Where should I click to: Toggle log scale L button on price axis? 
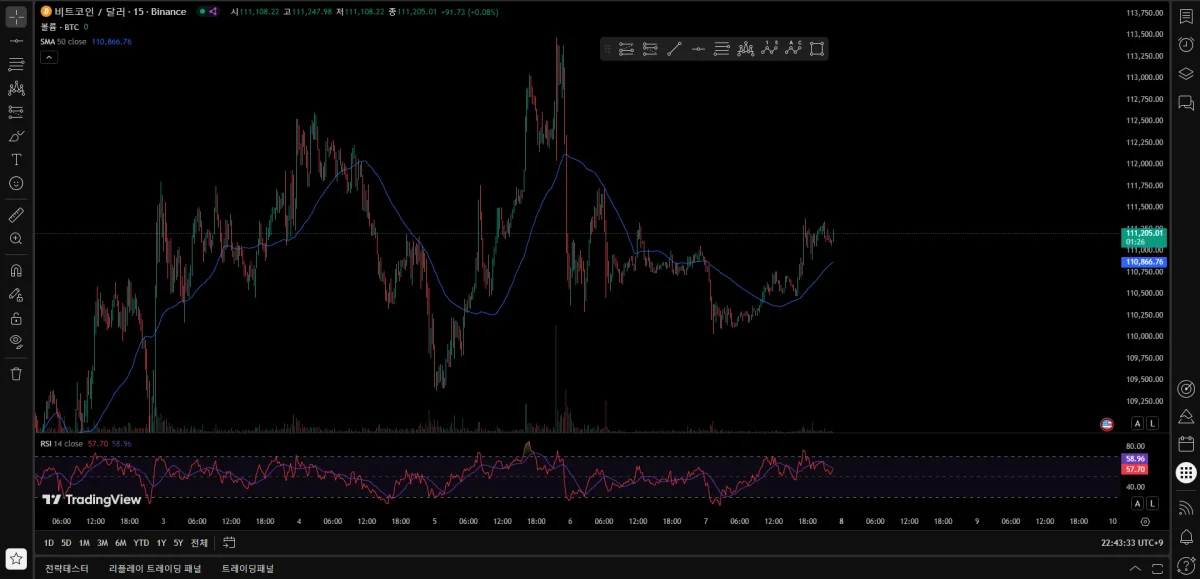pyautogui.click(x=1152, y=424)
